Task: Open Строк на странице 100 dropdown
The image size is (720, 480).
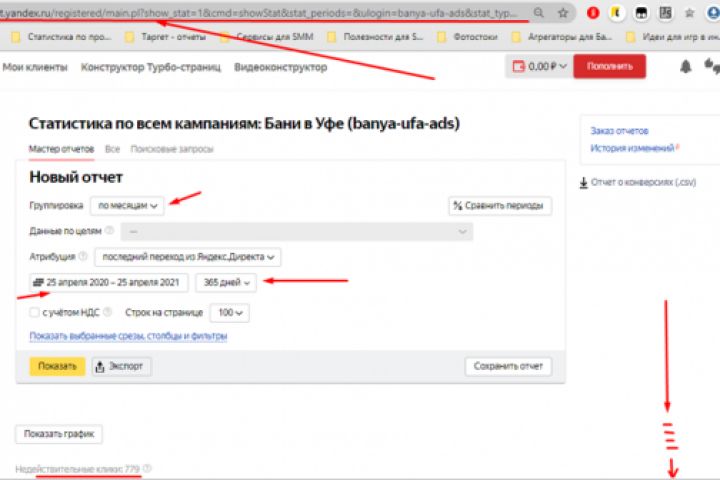Action: 230,313
